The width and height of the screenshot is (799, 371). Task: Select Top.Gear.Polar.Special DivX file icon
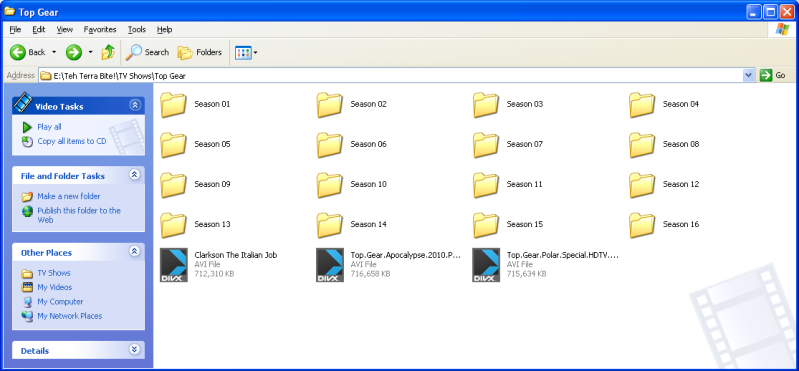pos(486,265)
